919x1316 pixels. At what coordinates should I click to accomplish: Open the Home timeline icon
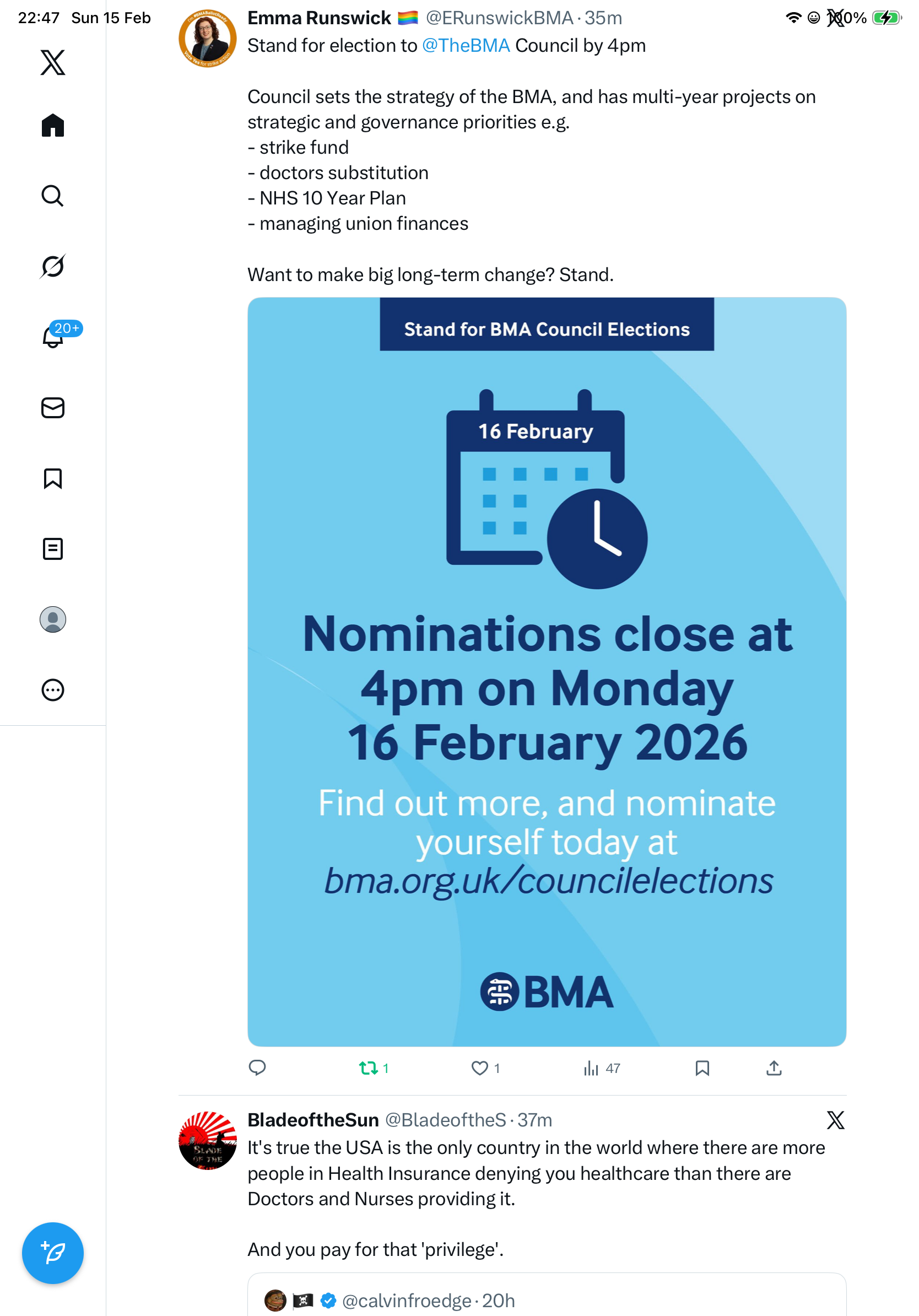tap(53, 126)
